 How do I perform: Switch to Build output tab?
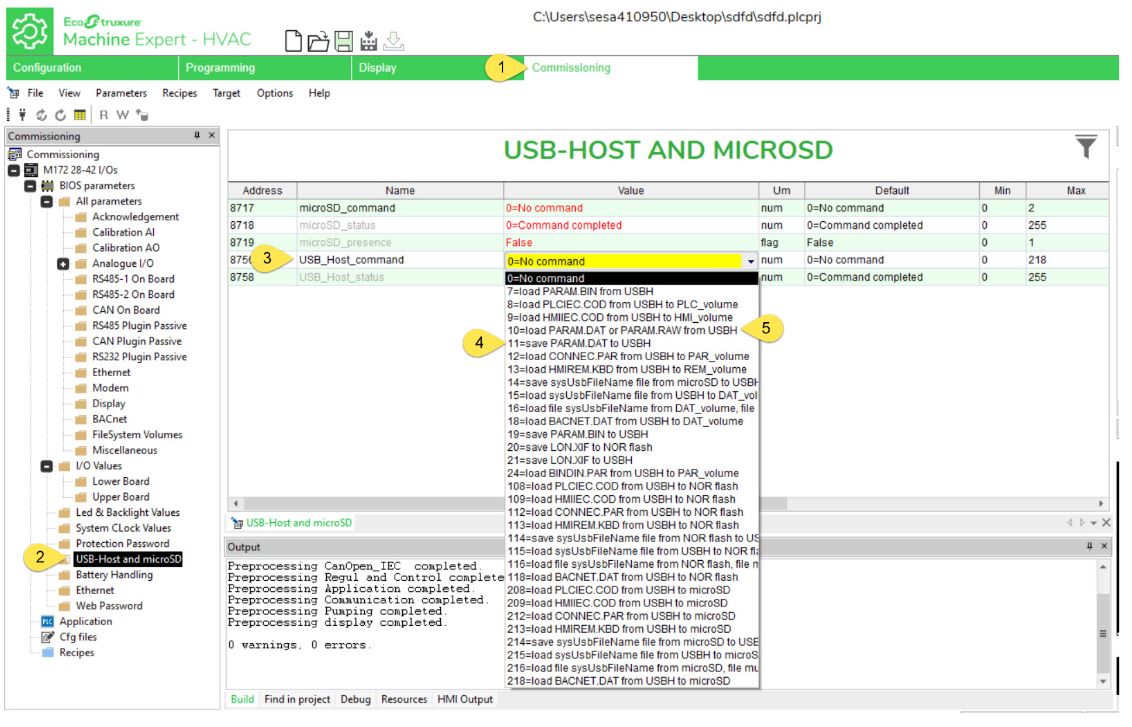tap(243, 699)
